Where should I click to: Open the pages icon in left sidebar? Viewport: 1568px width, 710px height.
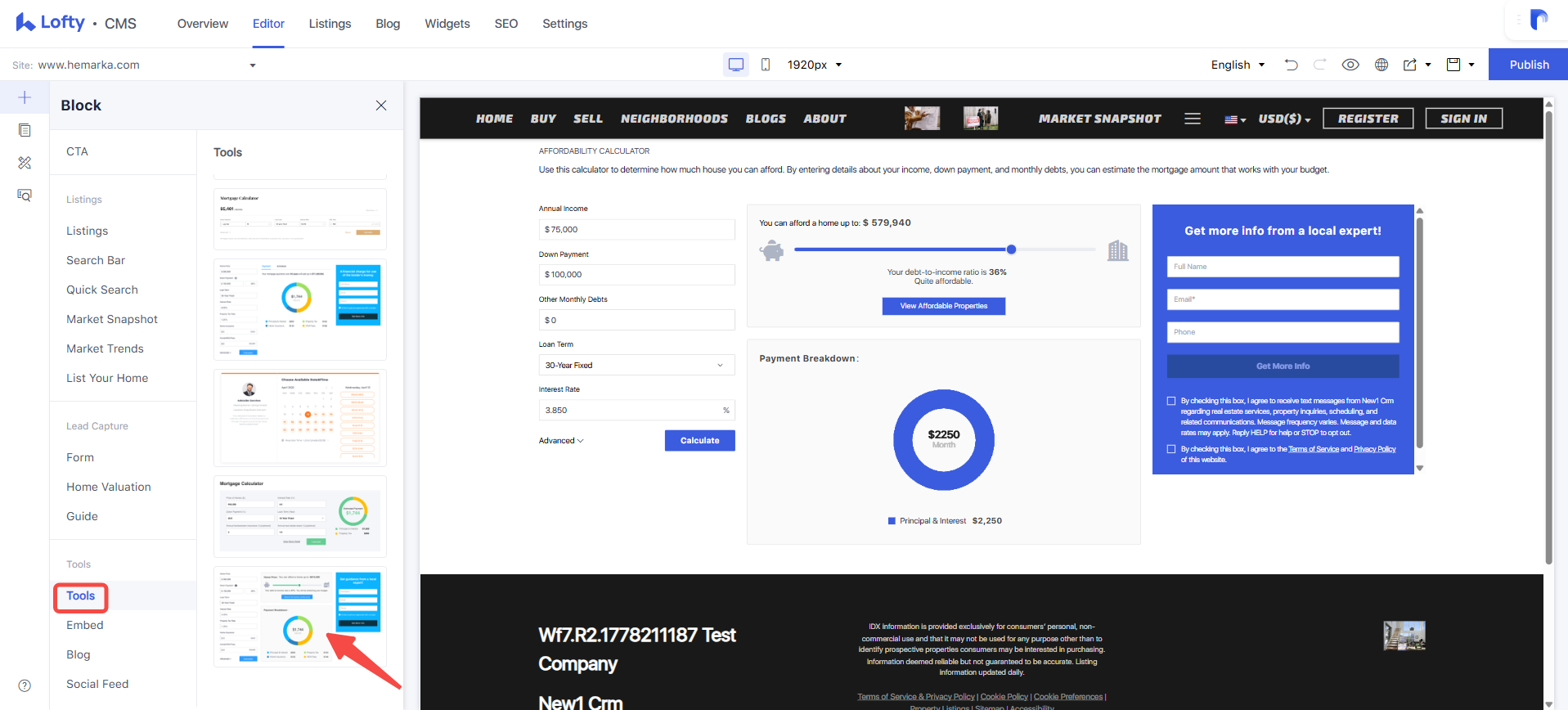pyautogui.click(x=25, y=130)
